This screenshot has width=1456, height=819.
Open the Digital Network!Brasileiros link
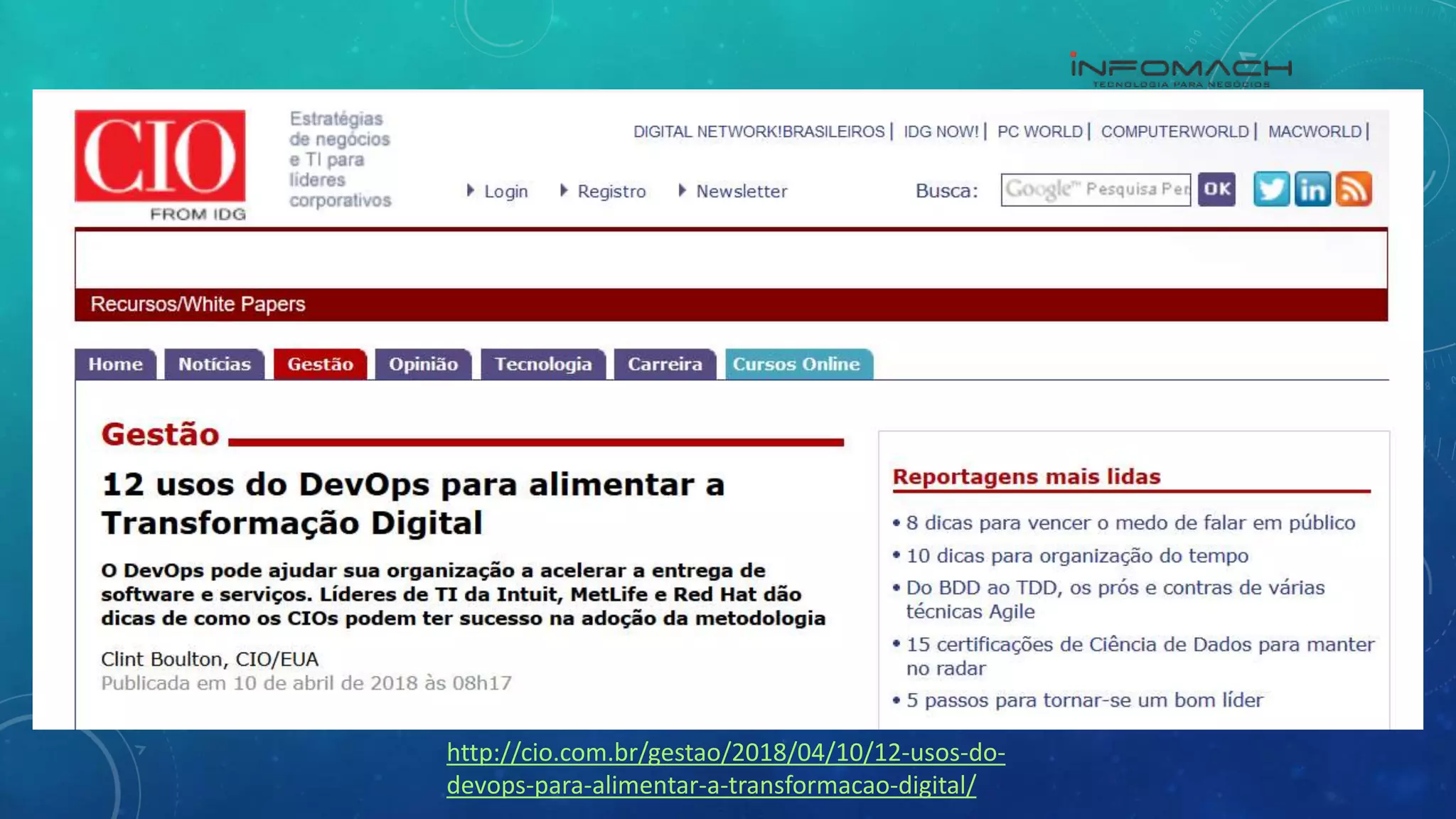coord(759,132)
